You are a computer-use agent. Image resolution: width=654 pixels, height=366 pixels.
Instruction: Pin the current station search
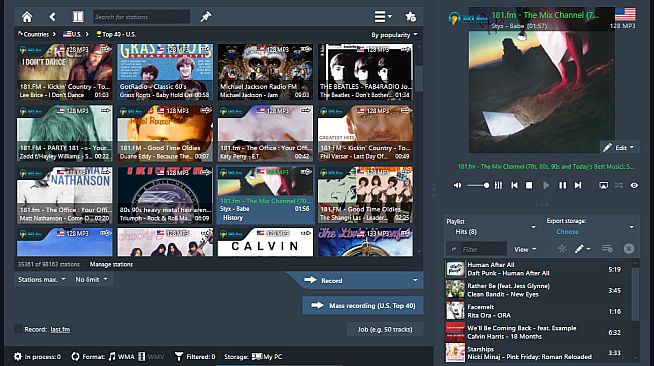(206, 17)
